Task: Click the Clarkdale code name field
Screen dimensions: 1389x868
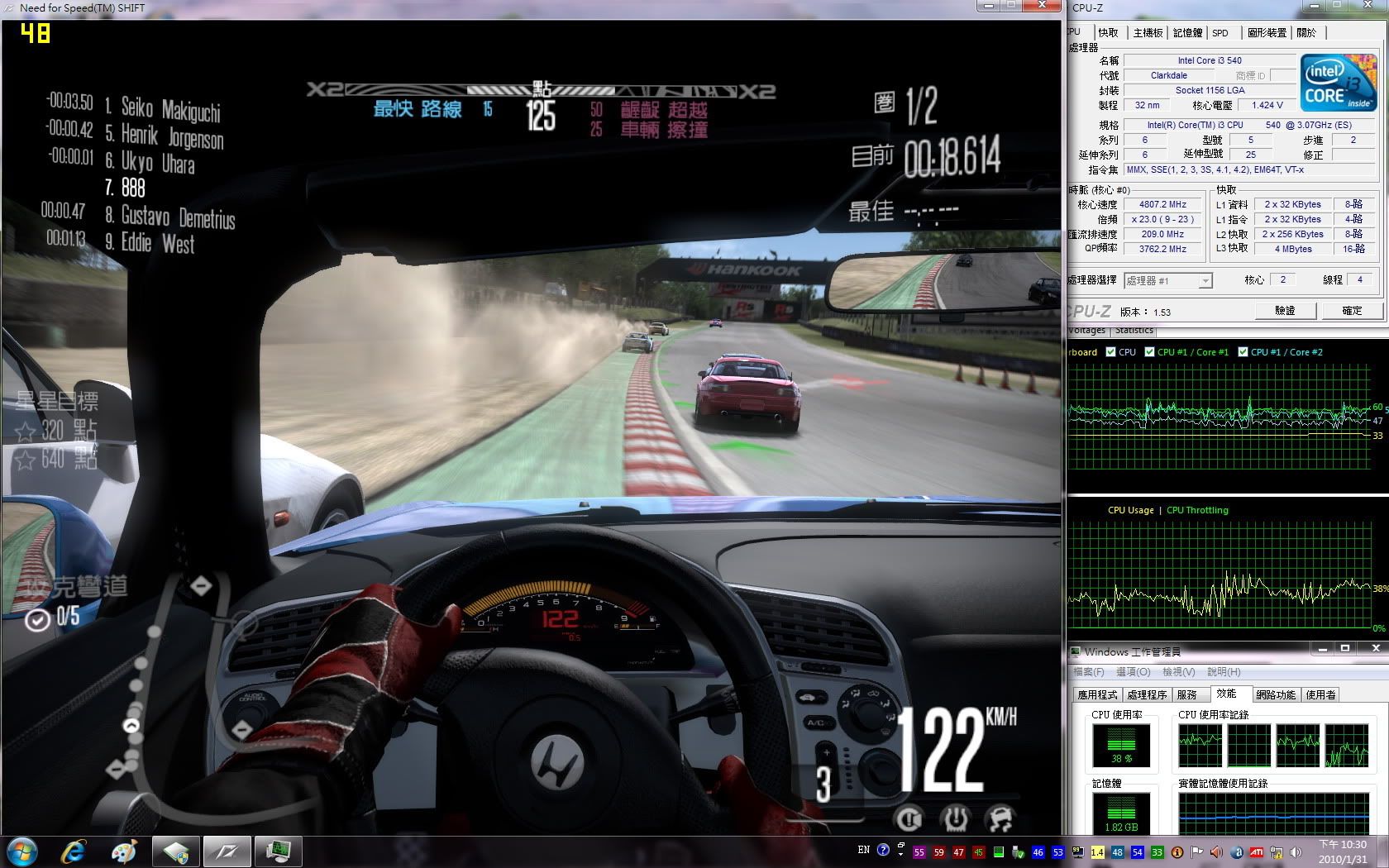Action: click(1168, 75)
